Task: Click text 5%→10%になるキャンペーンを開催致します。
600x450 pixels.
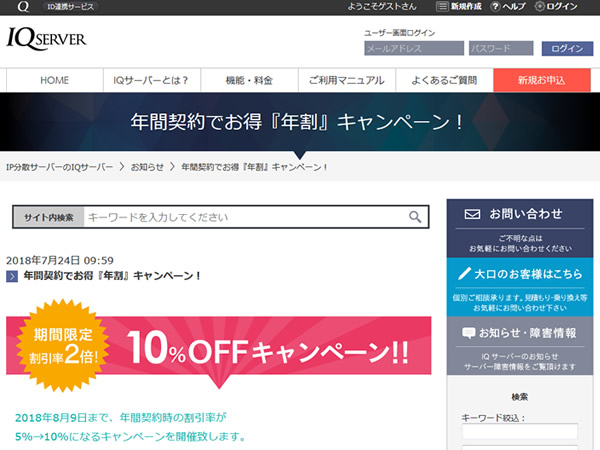Action: [130, 436]
